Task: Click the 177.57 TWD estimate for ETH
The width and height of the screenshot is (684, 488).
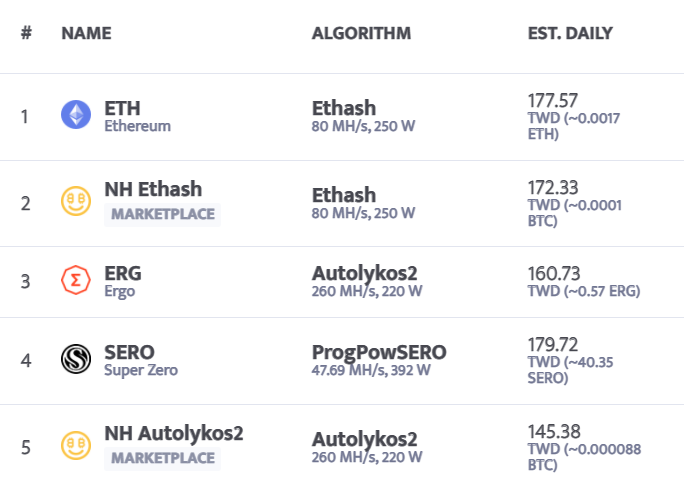Action: point(553,101)
